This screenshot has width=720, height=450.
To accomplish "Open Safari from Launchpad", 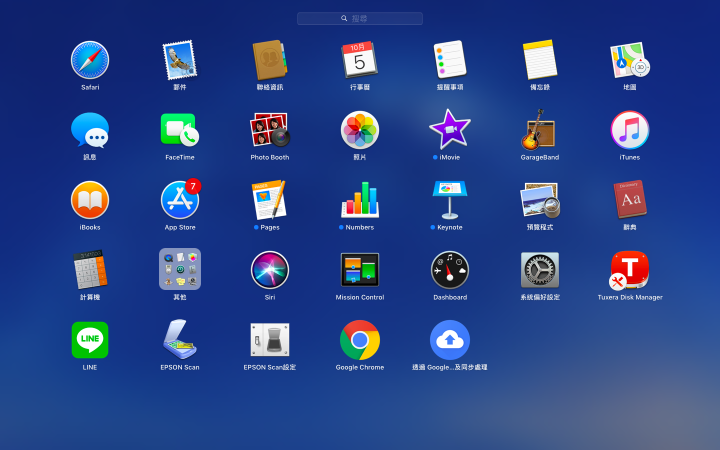I will (x=90, y=60).
